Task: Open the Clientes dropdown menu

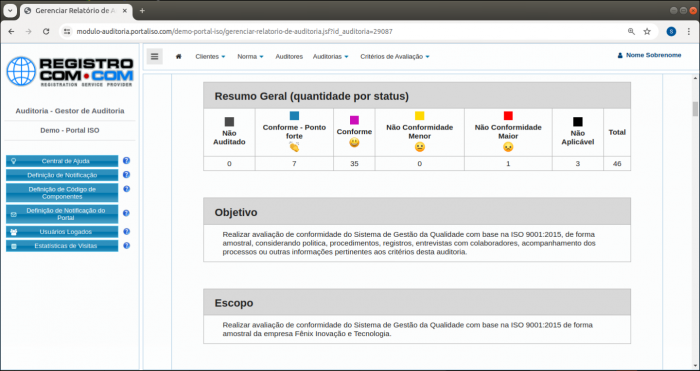Action: coord(210,57)
